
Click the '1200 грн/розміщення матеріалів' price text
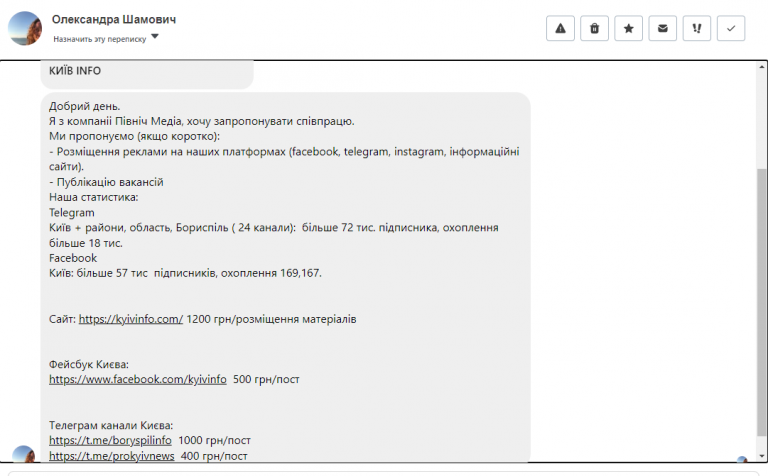click(x=271, y=319)
